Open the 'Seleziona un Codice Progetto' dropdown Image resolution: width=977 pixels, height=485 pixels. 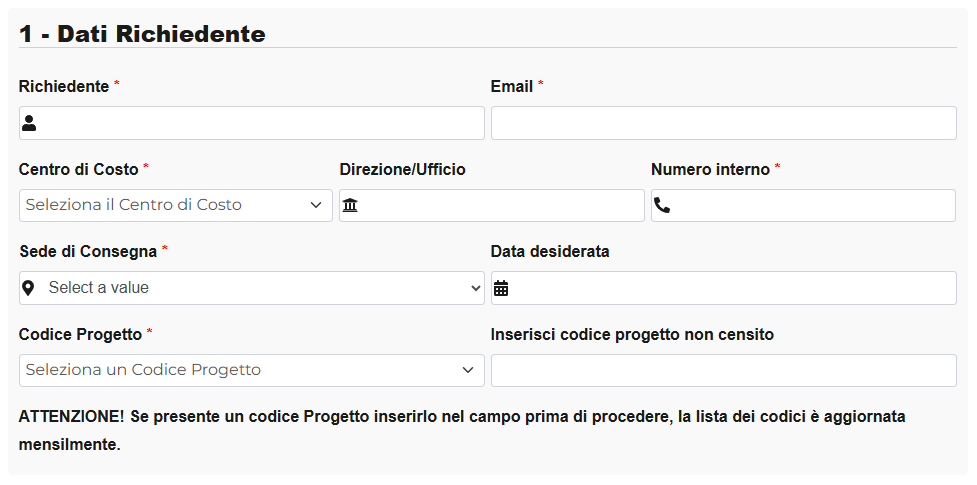coord(251,370)
